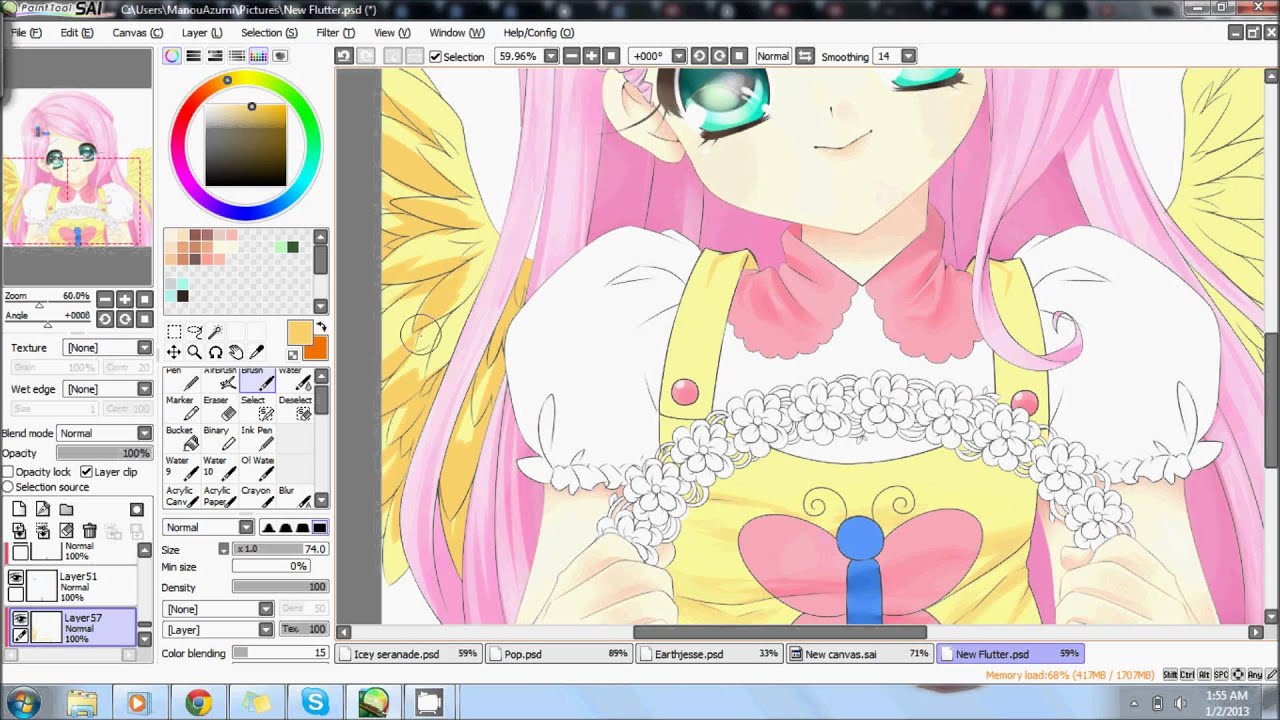Set the Color blending slider
Viewport: 1280px width, 720px height.
coord(280,653)
